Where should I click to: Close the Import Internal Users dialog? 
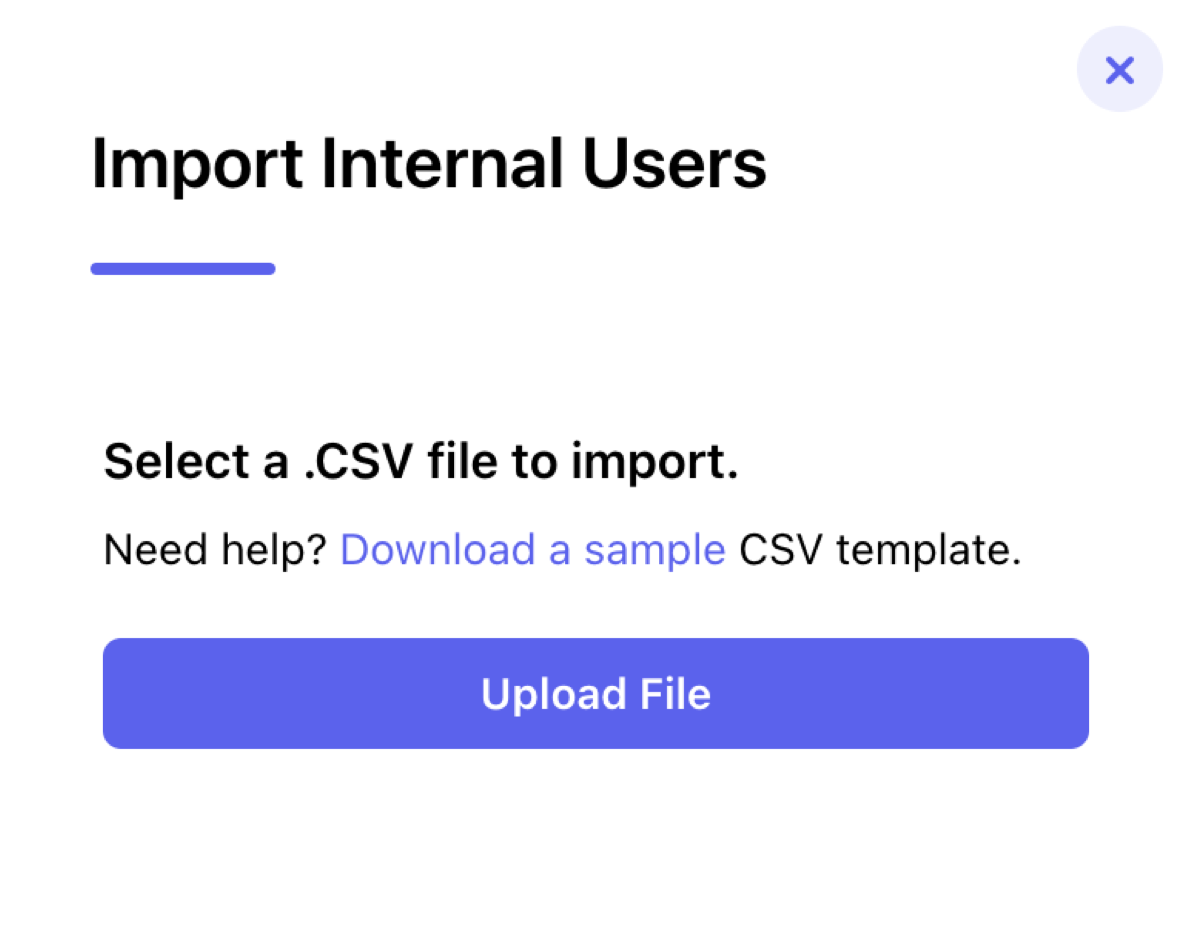pos(1119,69)
